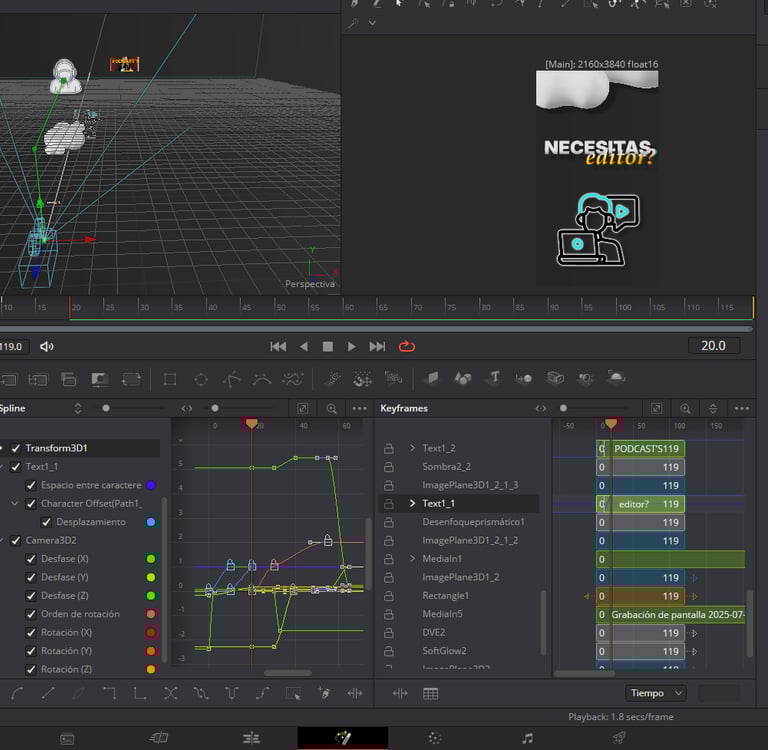Image resolution: width=768 pixels, height=750 pixels.
Task: Open the Deliver page rocket icon
Action: pos(619,738)
